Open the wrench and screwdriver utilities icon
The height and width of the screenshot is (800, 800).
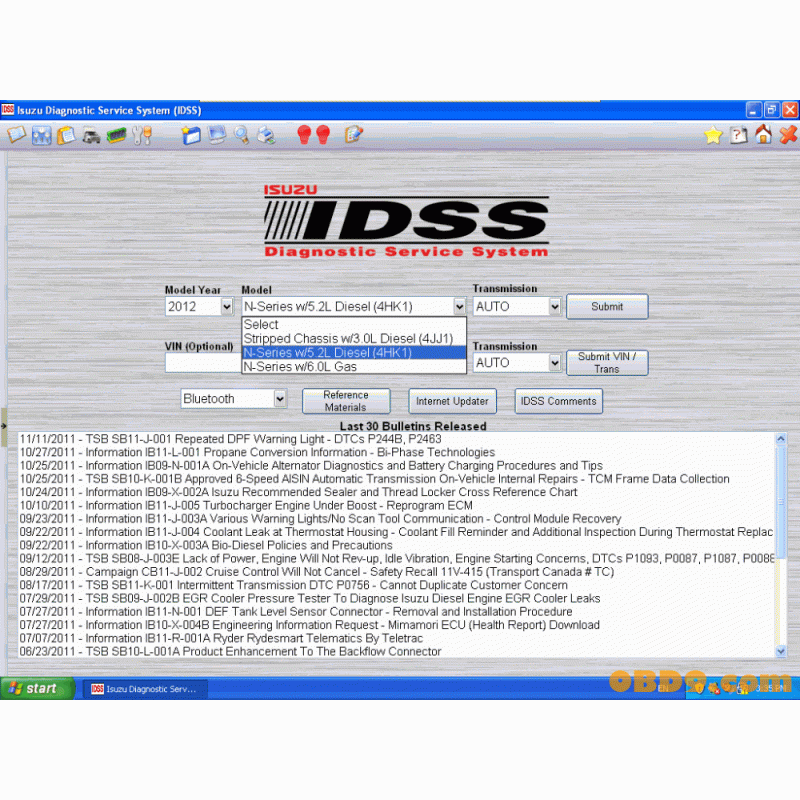(141, 136)
